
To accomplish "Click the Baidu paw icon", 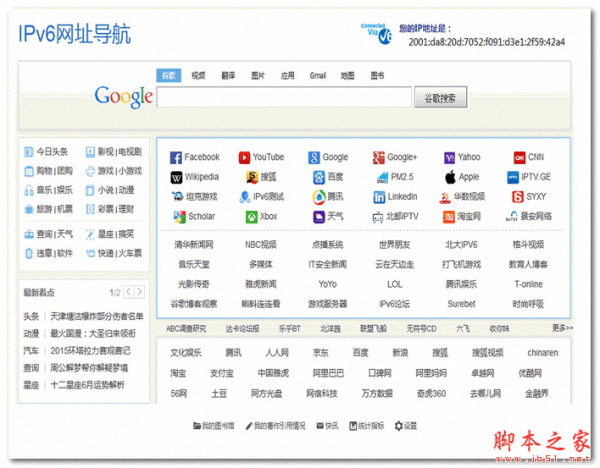I will [319, 178].
